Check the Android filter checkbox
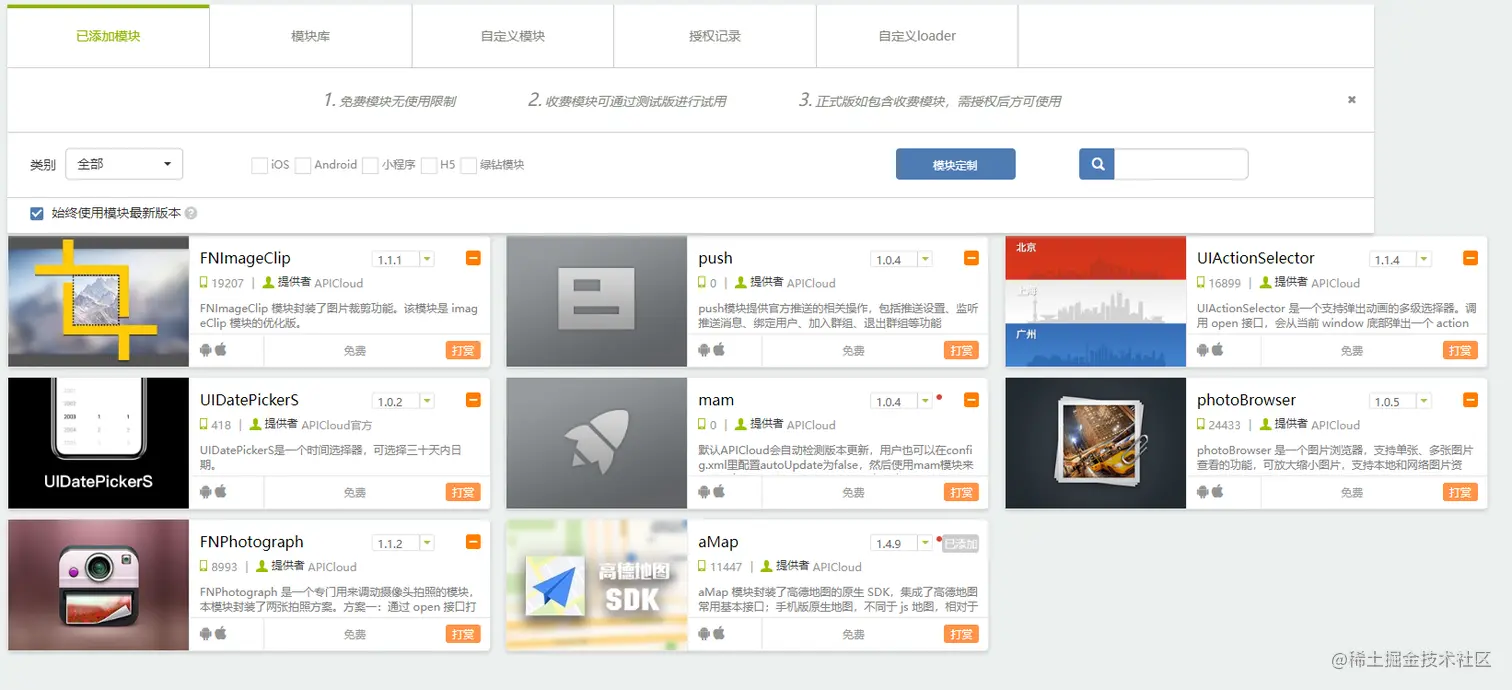Screen dimensions: 1512x690 click(x=302, y=165)
